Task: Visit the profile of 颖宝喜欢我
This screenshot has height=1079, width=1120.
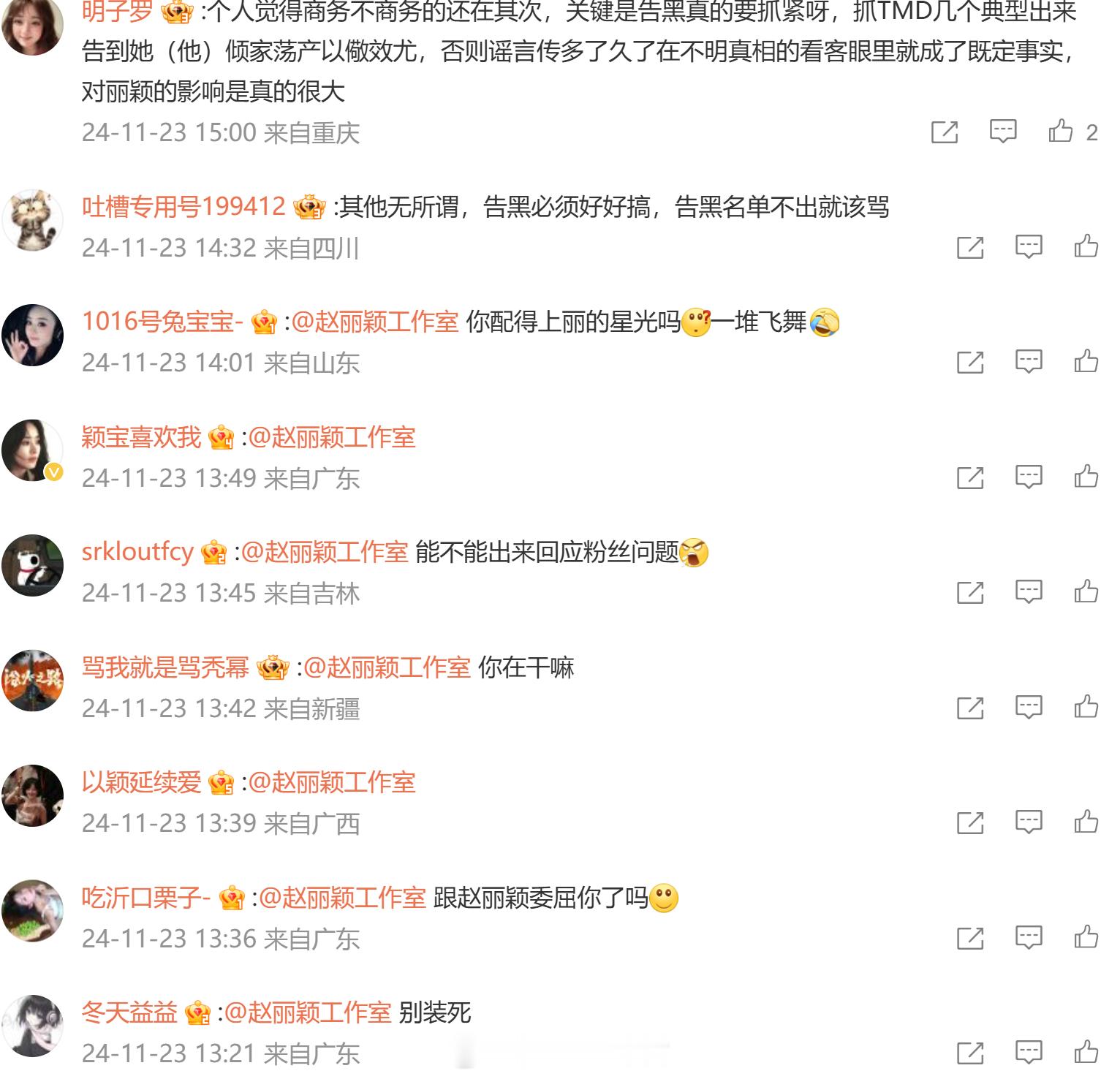Action: [141, 437]
